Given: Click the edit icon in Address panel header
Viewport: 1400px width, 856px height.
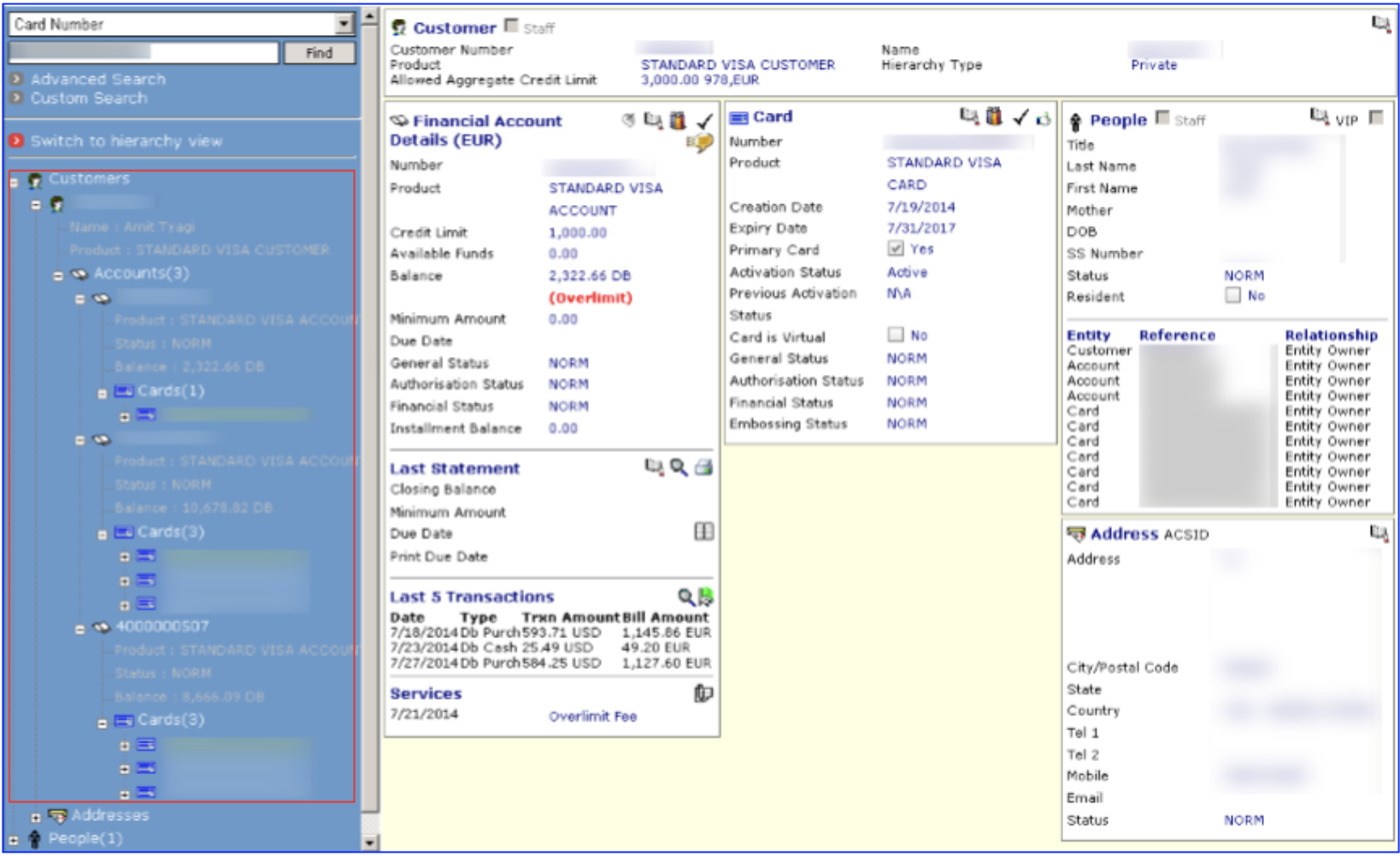Looking at the screenshot, I should click(x=1379, y=533).
